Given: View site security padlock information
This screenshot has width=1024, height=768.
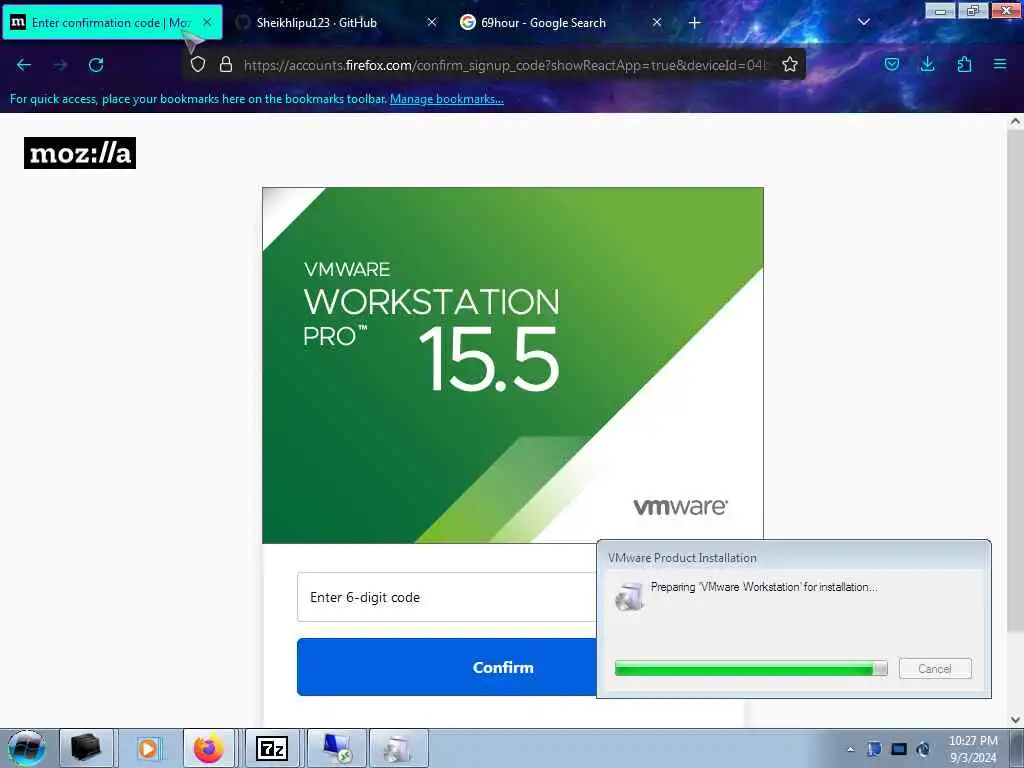Looking at the screenshot, I should coord(226,64).
